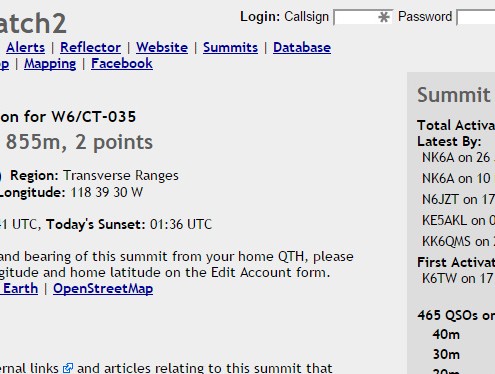495x374 pixels.
Task: Open the Database link
Action: [x=302, y=47]
